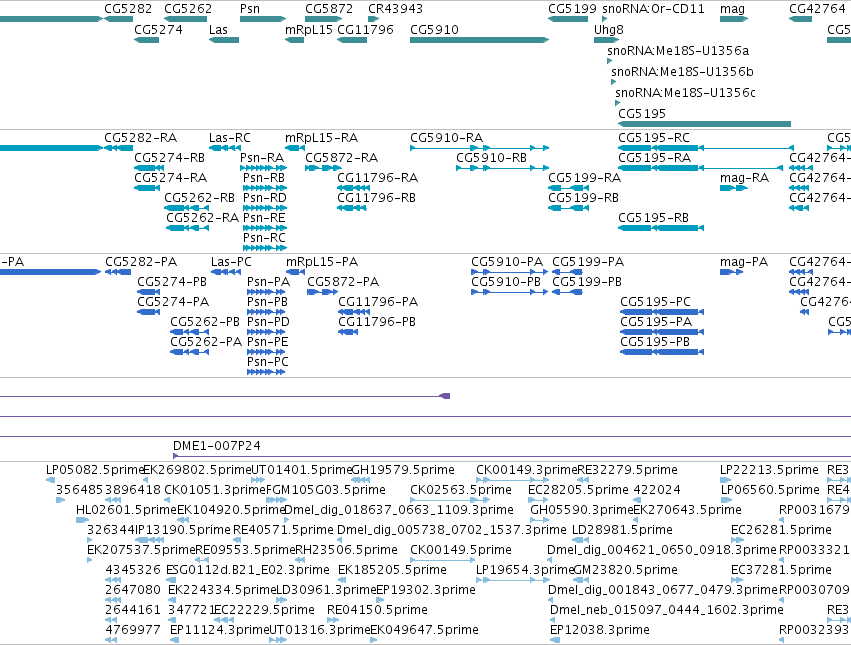Select the Psn gene label
Screen dimensions: 851x645
click(x=250, y=9)
